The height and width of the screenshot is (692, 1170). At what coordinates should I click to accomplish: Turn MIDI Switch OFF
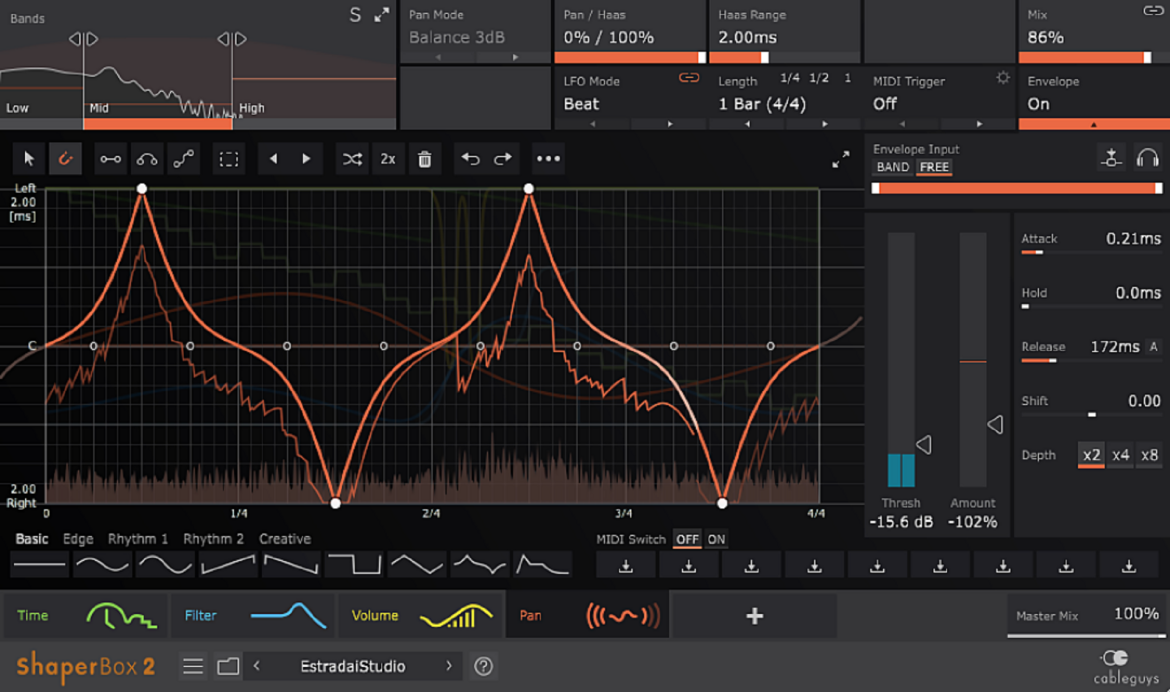coord(687,539)
